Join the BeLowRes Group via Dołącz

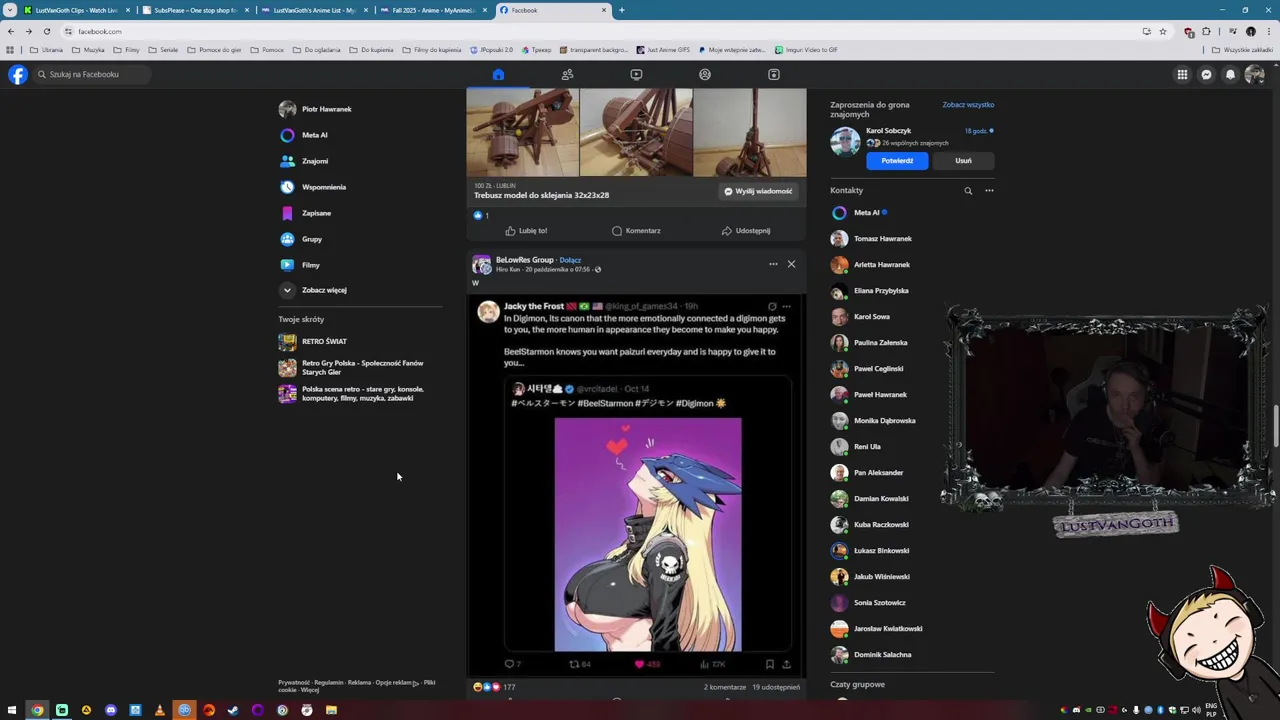pos(570,260)
